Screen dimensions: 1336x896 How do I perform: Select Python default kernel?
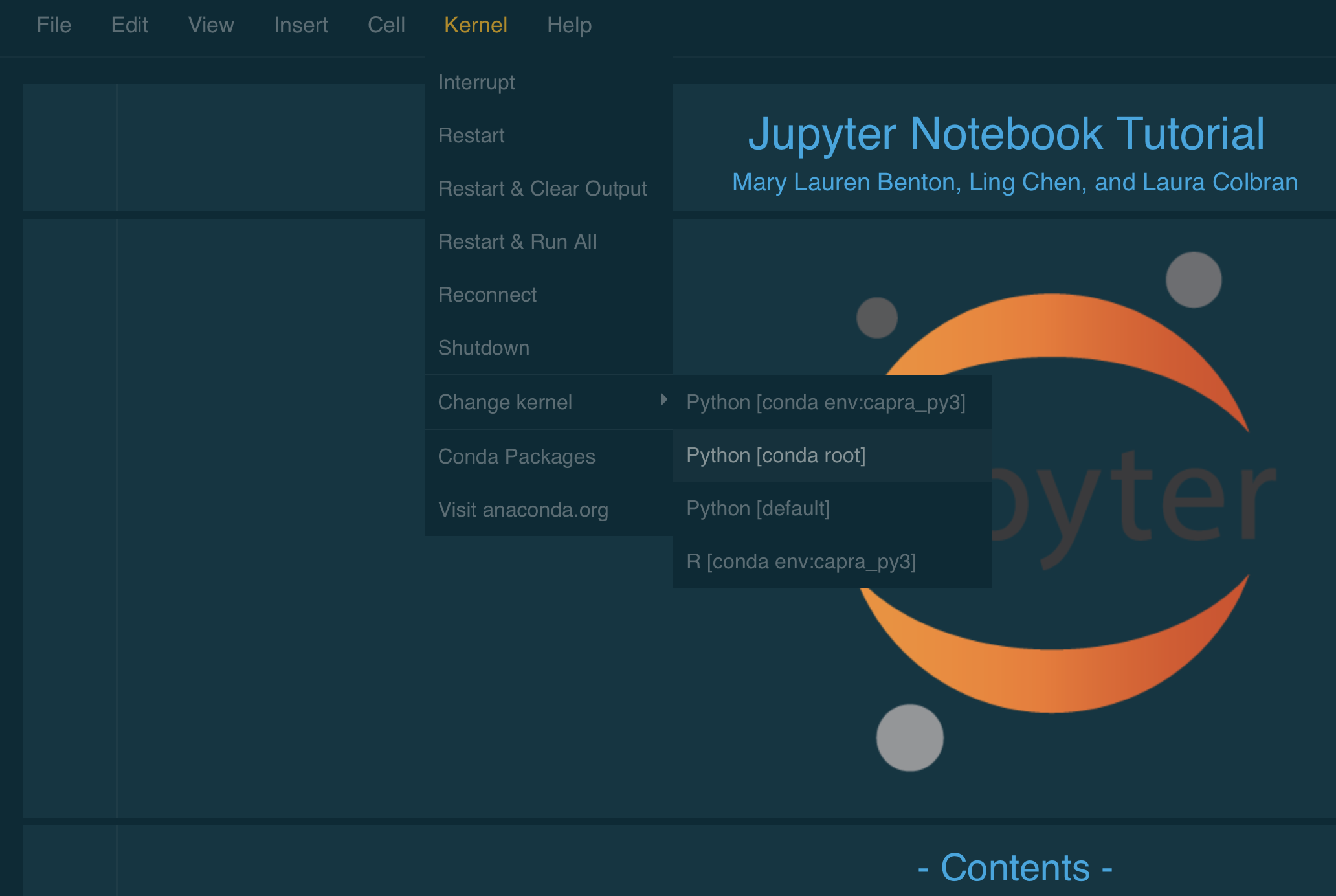[758, 508]
